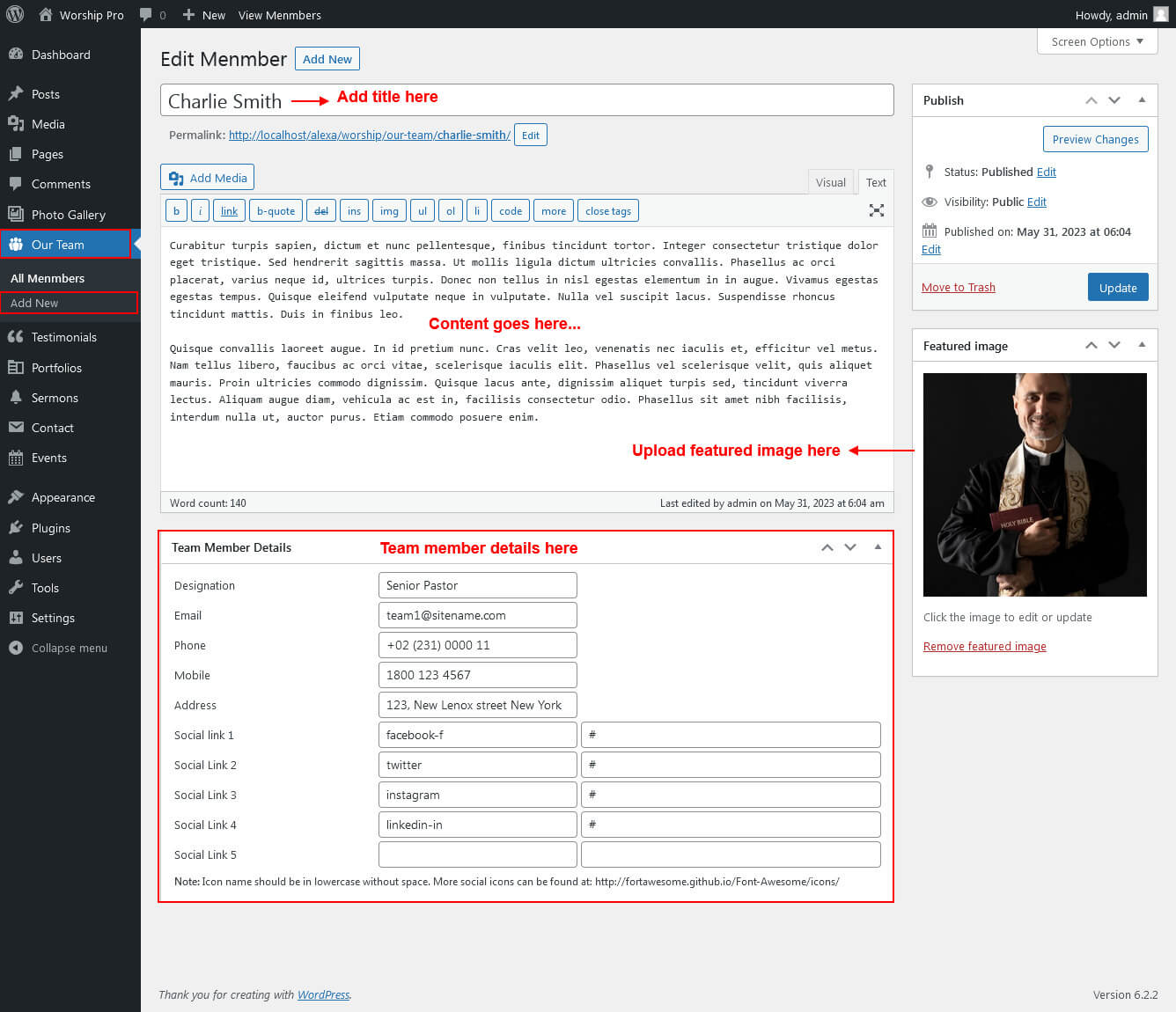This screenshot has height=1012, width=1176.
Task: Click the Designation input field
Action: (477, 585)
